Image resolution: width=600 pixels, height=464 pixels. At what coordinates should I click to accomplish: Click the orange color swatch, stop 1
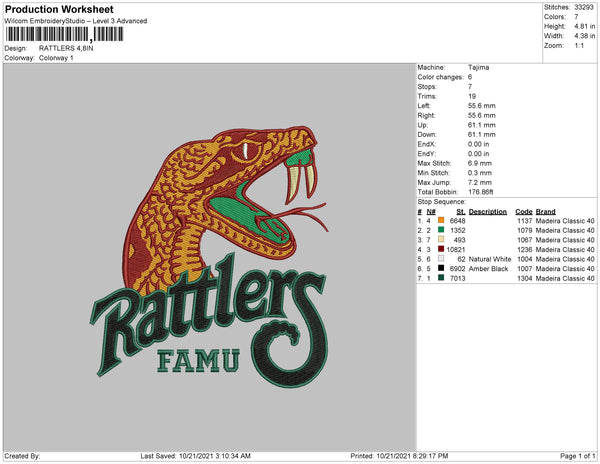point(441,220)
